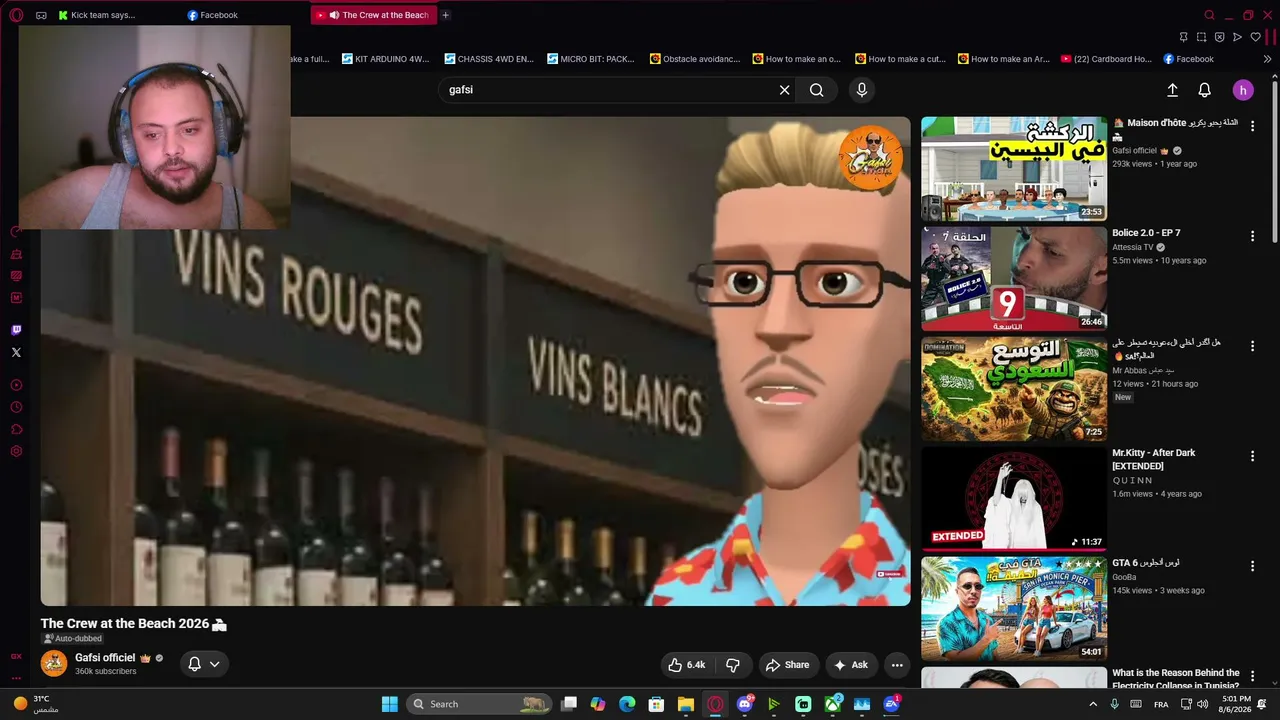Select The Crew at the Beach tab
Image resolution: width=1280 pixels, height=720 pixels.
[374, 15]
